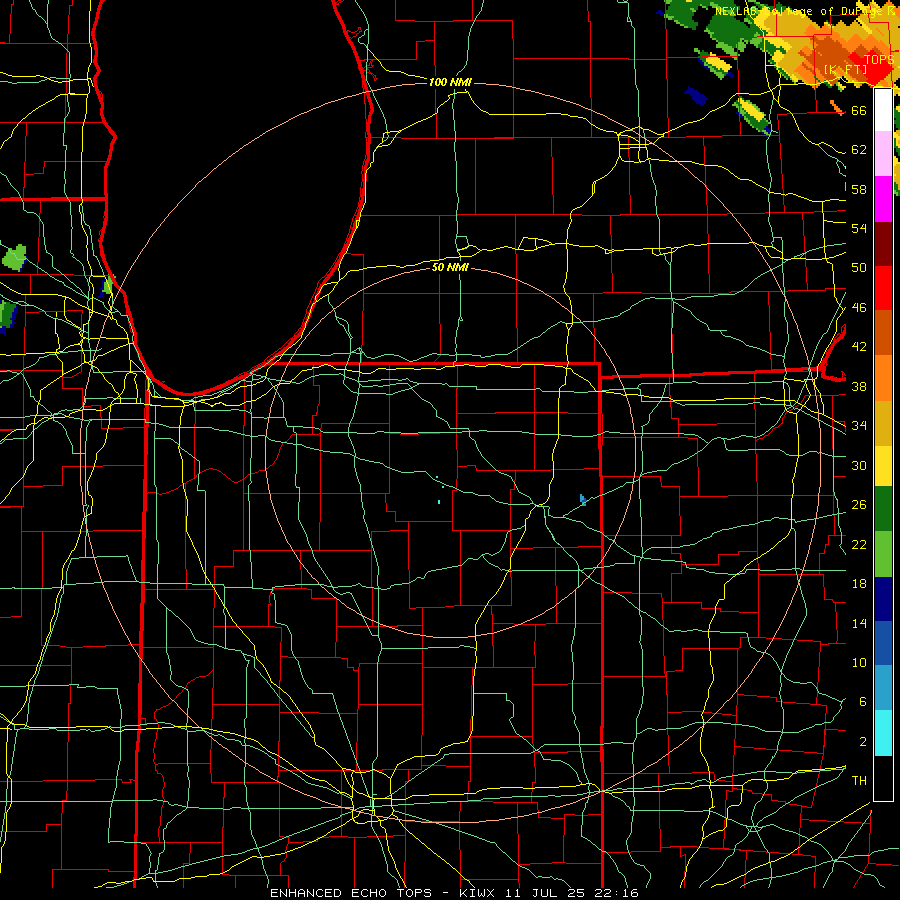Click the "ENHANCED ECHO TOPS" product title
The width and height of the screenshot is (900, 900).
point(351,893)
